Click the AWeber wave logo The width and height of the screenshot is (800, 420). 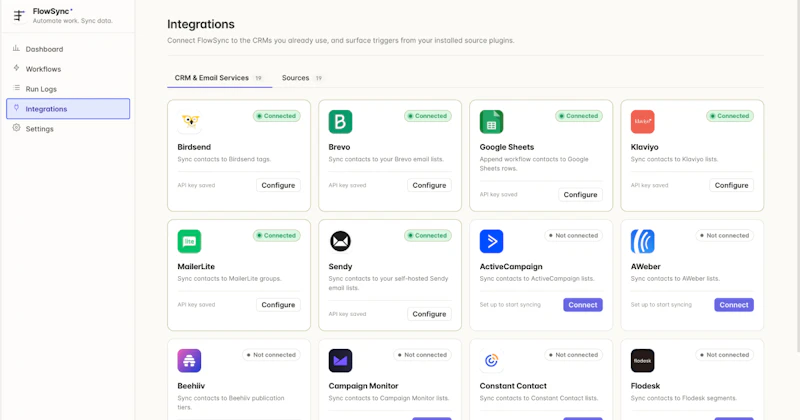click(x=642, y=241)
